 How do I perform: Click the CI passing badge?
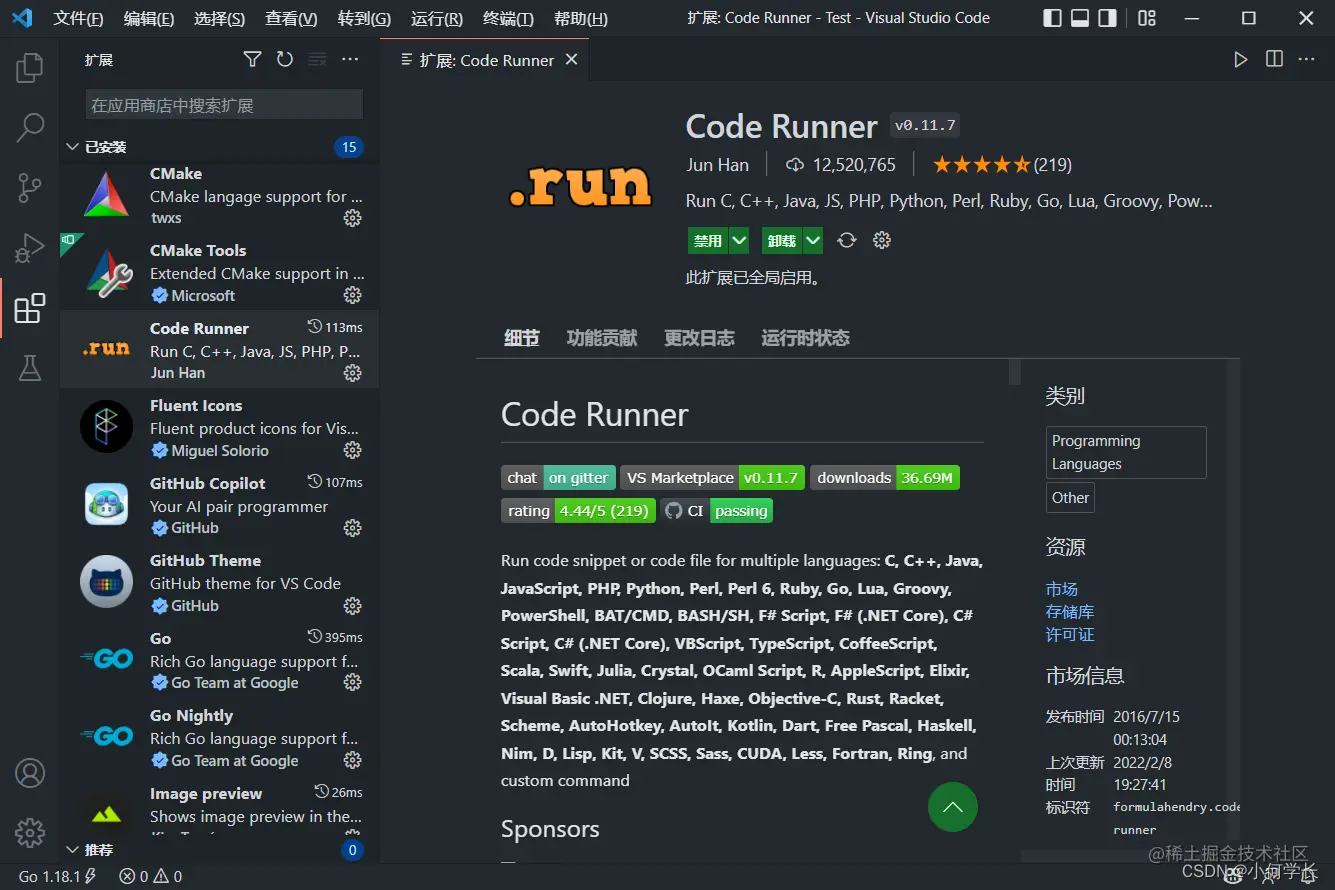click(x=717, y=511)
